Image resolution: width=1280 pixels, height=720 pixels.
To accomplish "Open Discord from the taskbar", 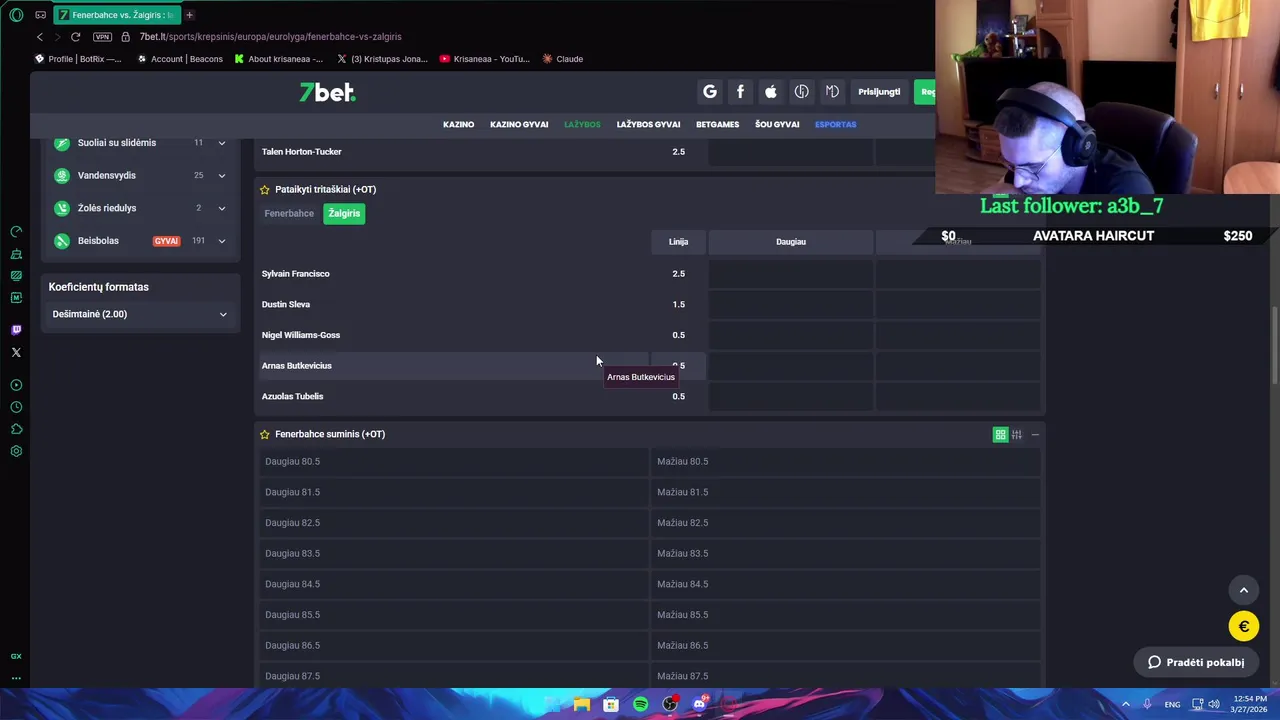I will [x=699, y=704].
